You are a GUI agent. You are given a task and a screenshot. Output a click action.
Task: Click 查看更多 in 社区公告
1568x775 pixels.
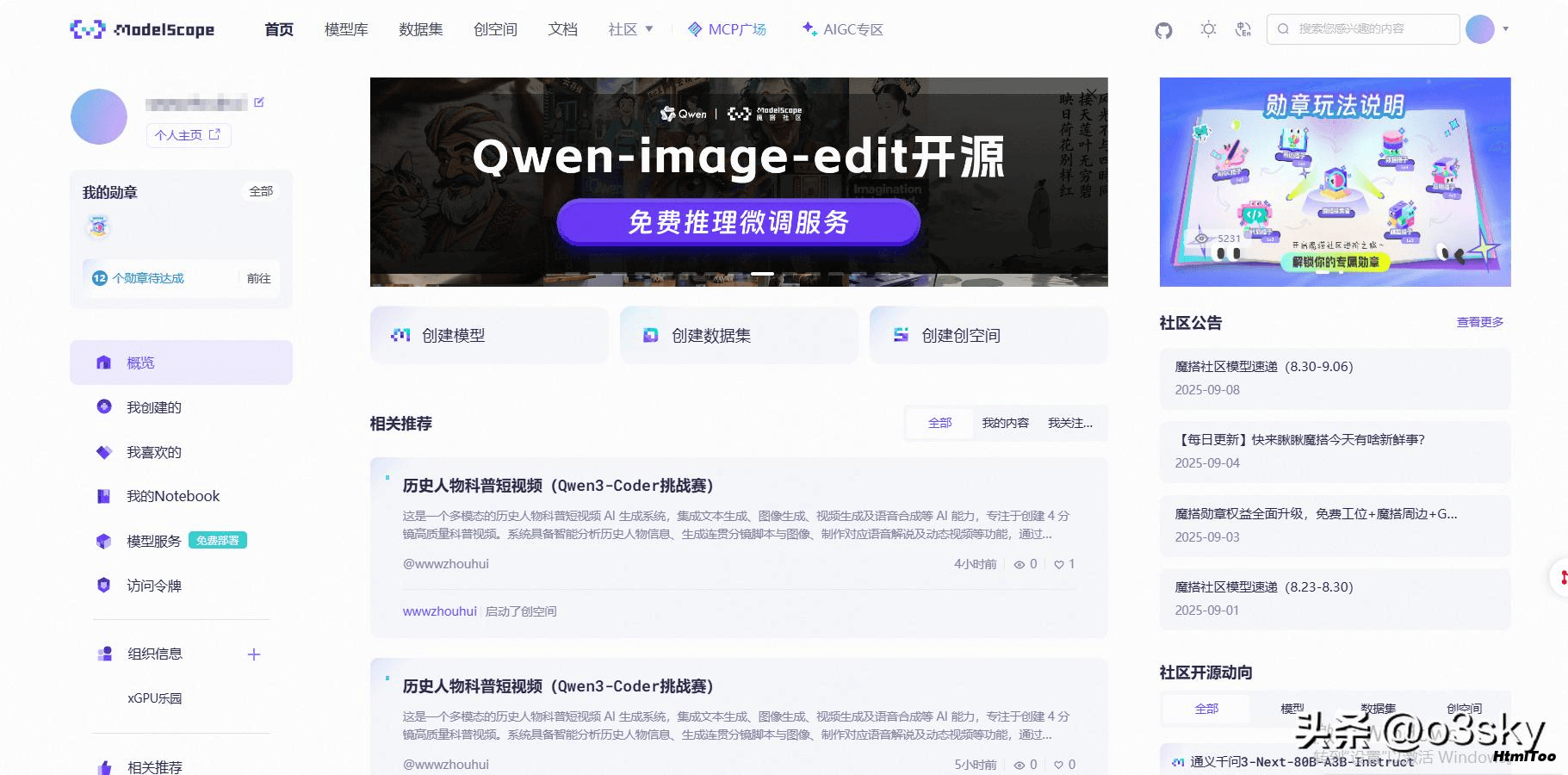[1479, 322]
